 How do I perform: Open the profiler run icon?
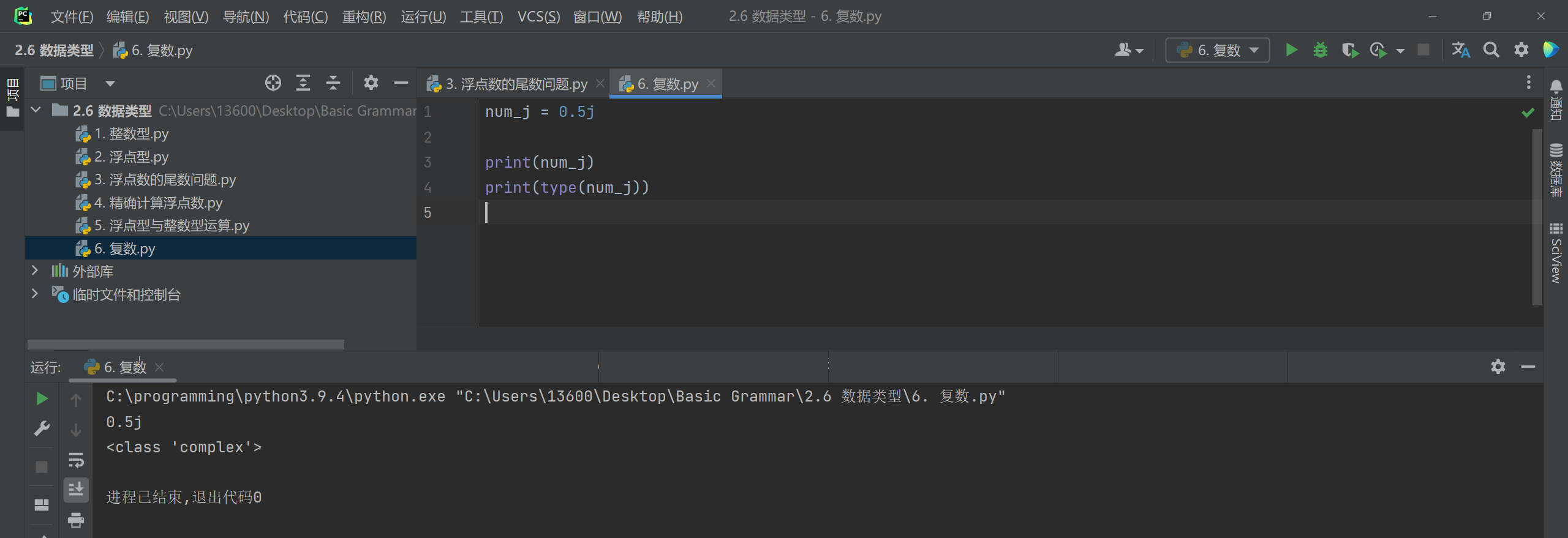(1378, 50)
